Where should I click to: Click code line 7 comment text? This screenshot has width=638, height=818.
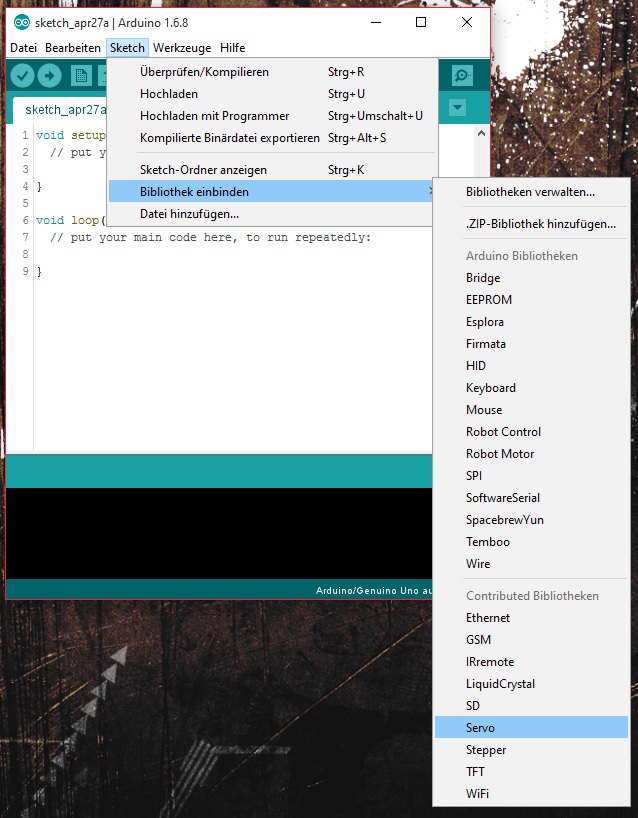click(x=210, y=238)
